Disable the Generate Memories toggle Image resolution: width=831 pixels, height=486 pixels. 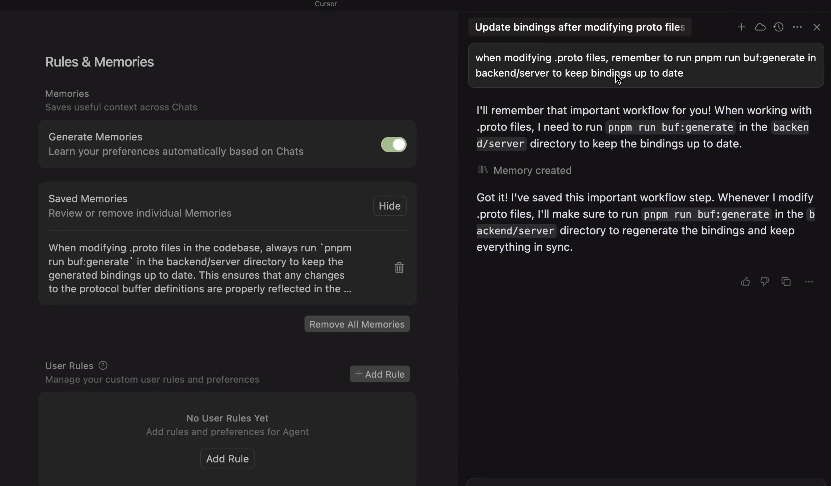point(394,144)
